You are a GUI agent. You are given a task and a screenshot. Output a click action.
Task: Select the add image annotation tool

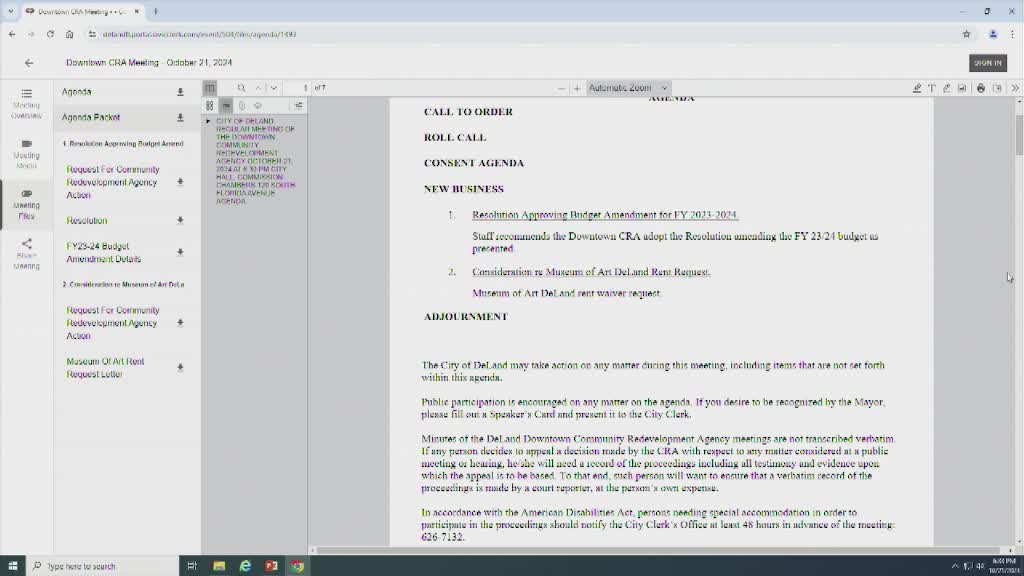pos(962,88)
